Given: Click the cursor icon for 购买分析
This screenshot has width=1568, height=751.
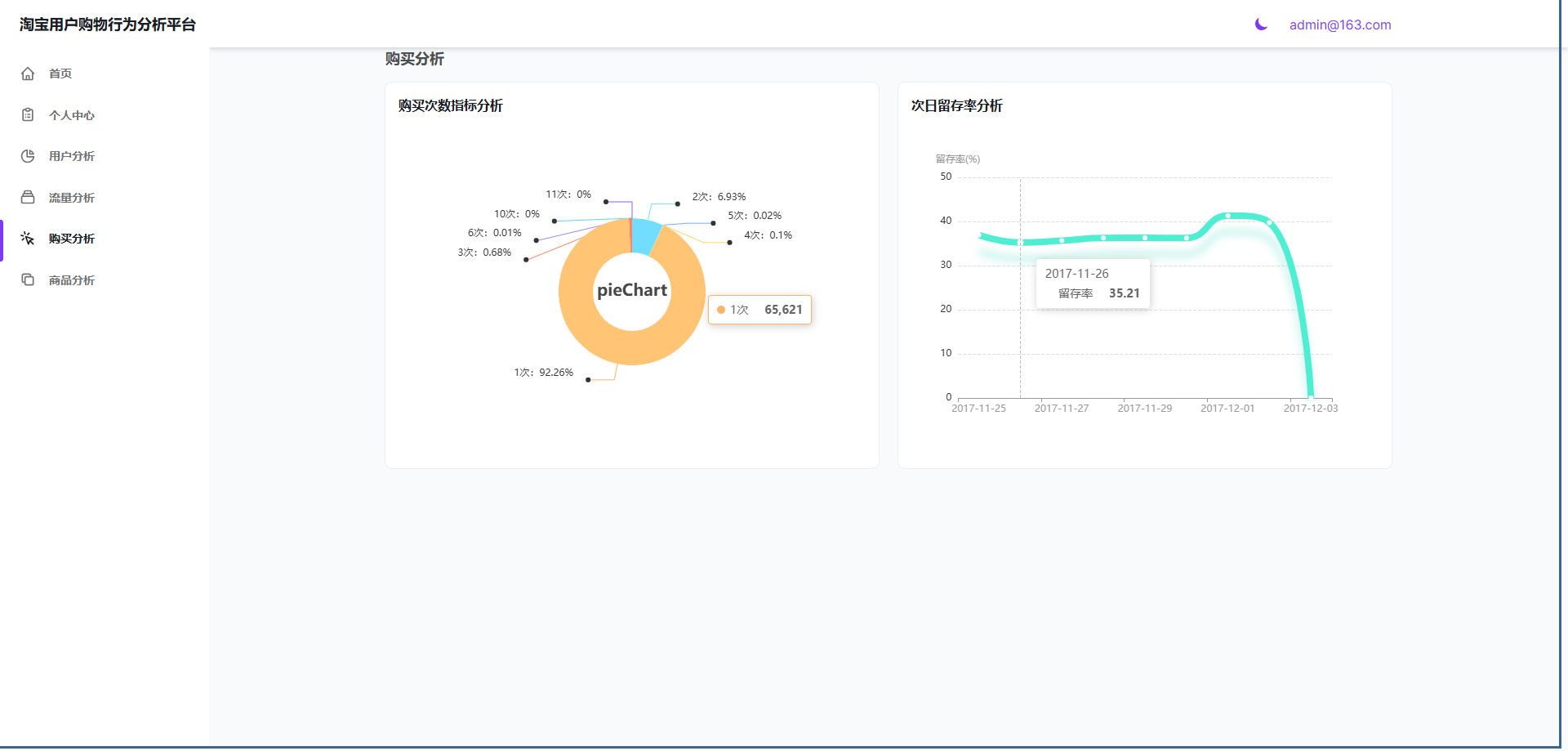Looking at the screenshot, I should click(28, 239).
